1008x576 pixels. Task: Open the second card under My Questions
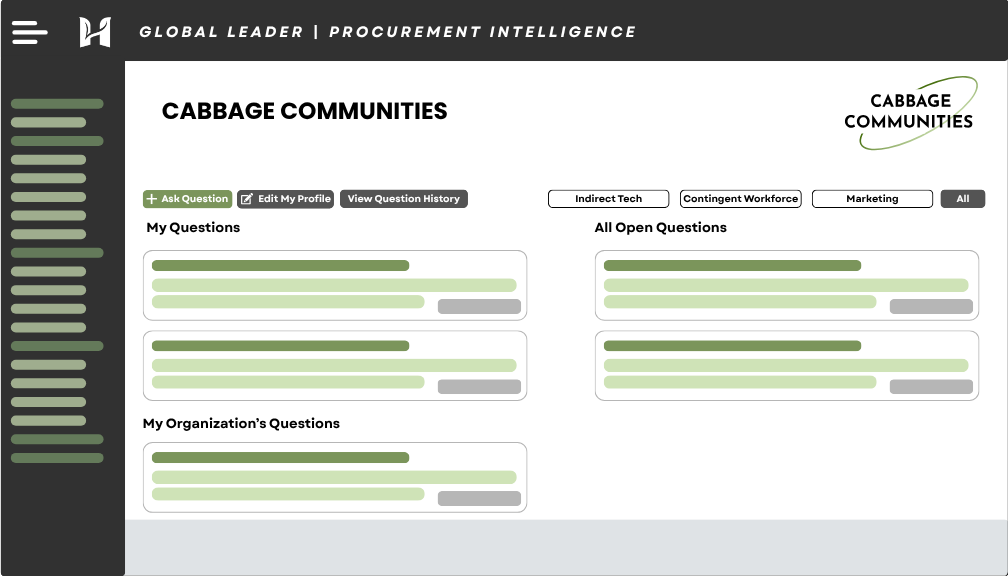pos(334,366)
